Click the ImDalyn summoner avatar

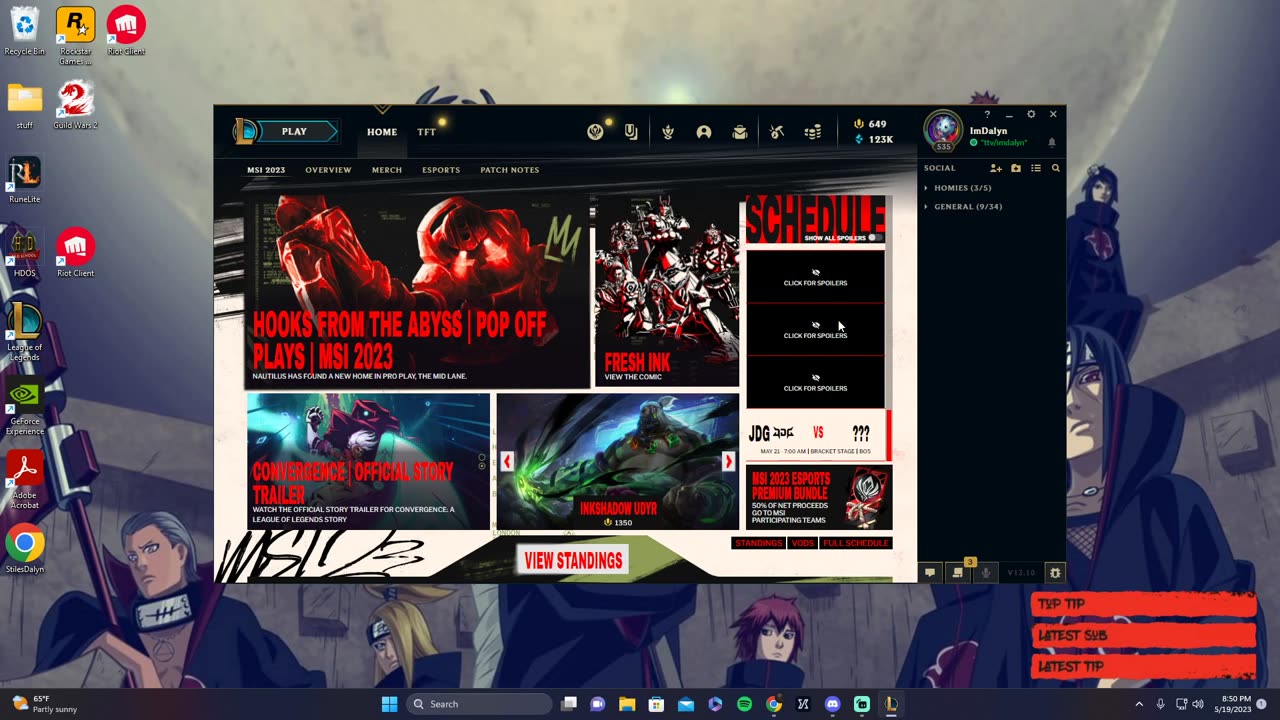point(943,130)
